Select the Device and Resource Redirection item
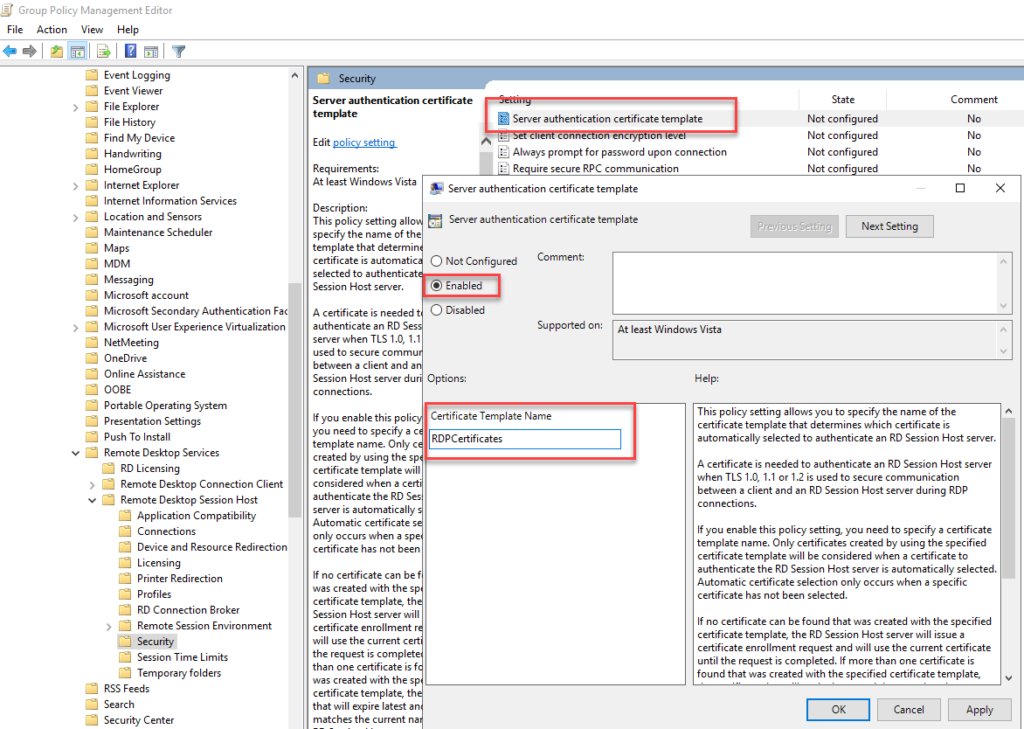Image resolution: width=1024 pixels, height=729 pixels. tap(212, 547)
